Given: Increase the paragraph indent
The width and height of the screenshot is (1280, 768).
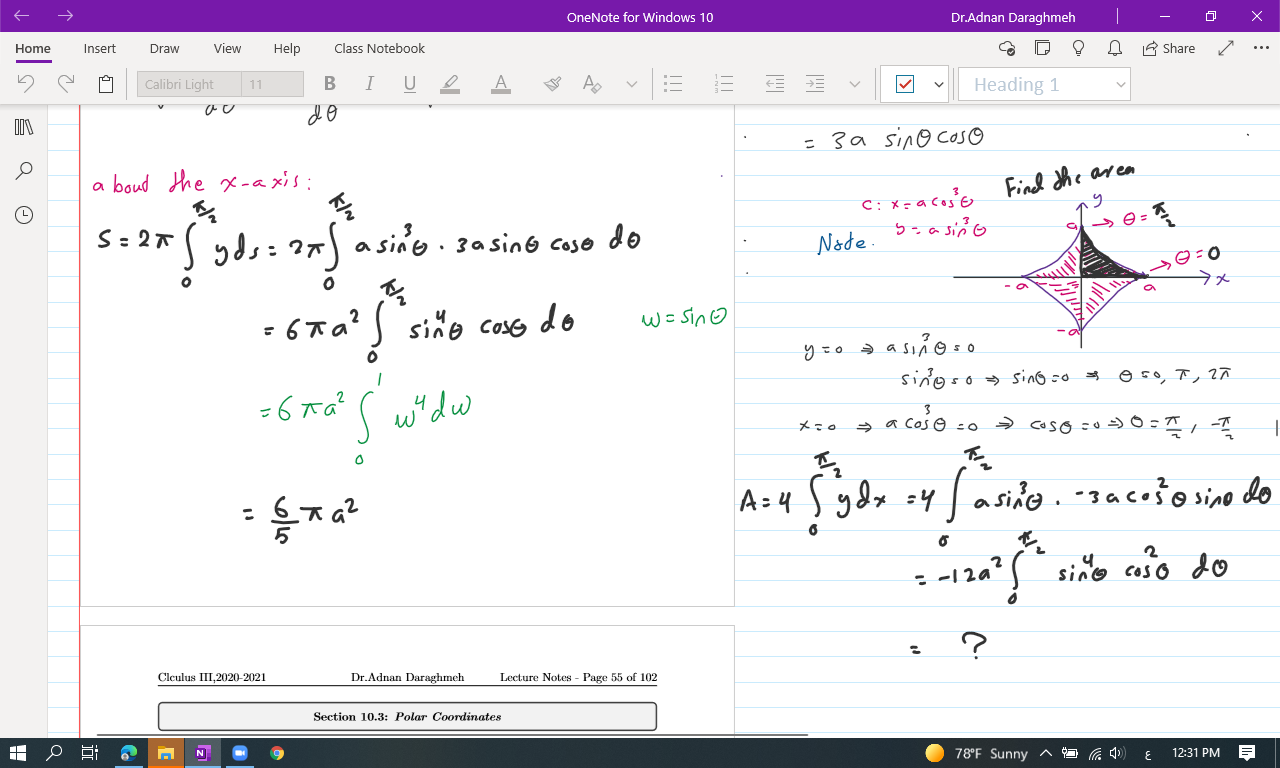Looking at the screenshot, I should [x=815, y=84].
